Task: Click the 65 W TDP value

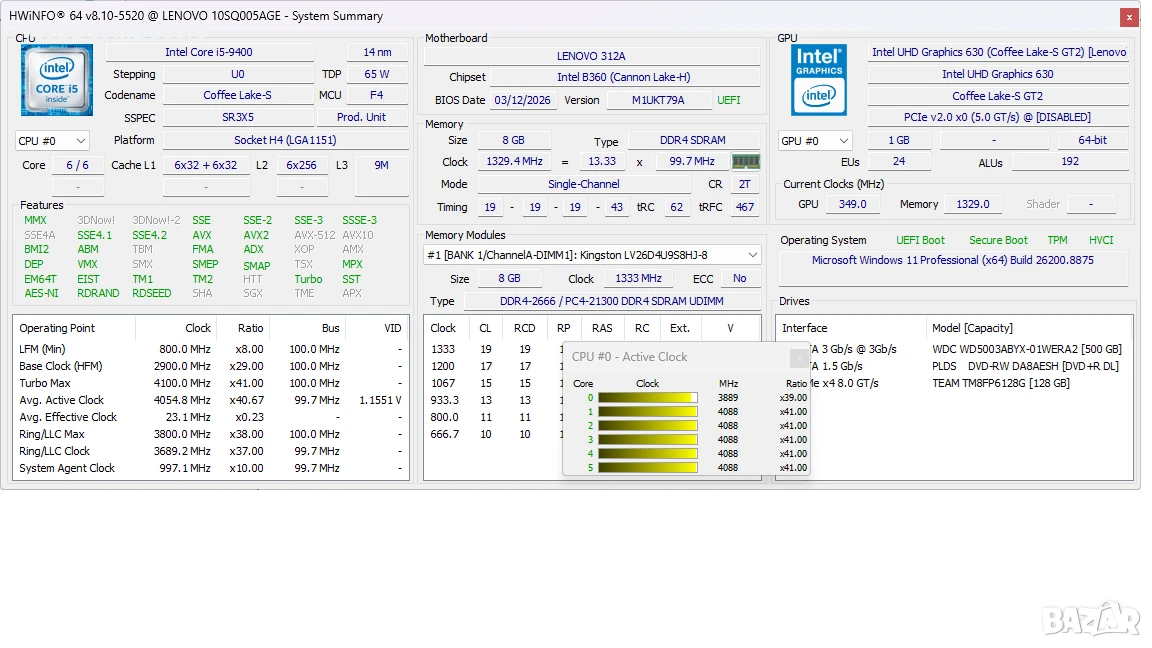Action: [x=377, y=74]
